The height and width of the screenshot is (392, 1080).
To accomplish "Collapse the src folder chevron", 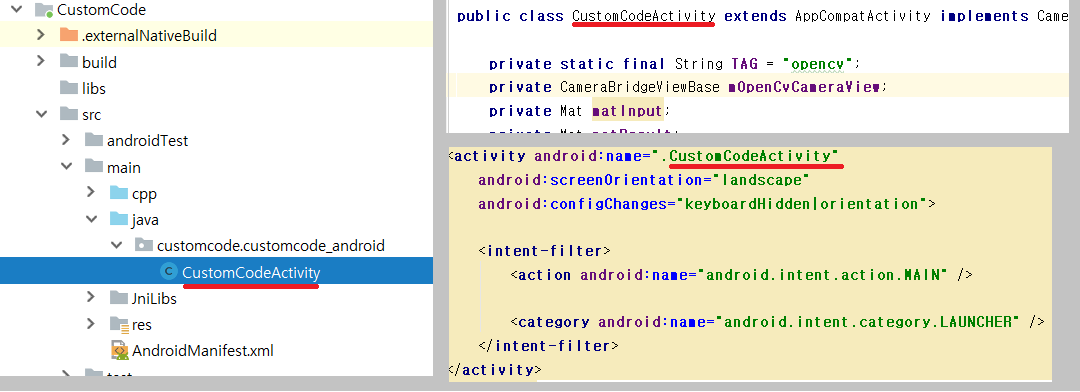I will [42, 114].
